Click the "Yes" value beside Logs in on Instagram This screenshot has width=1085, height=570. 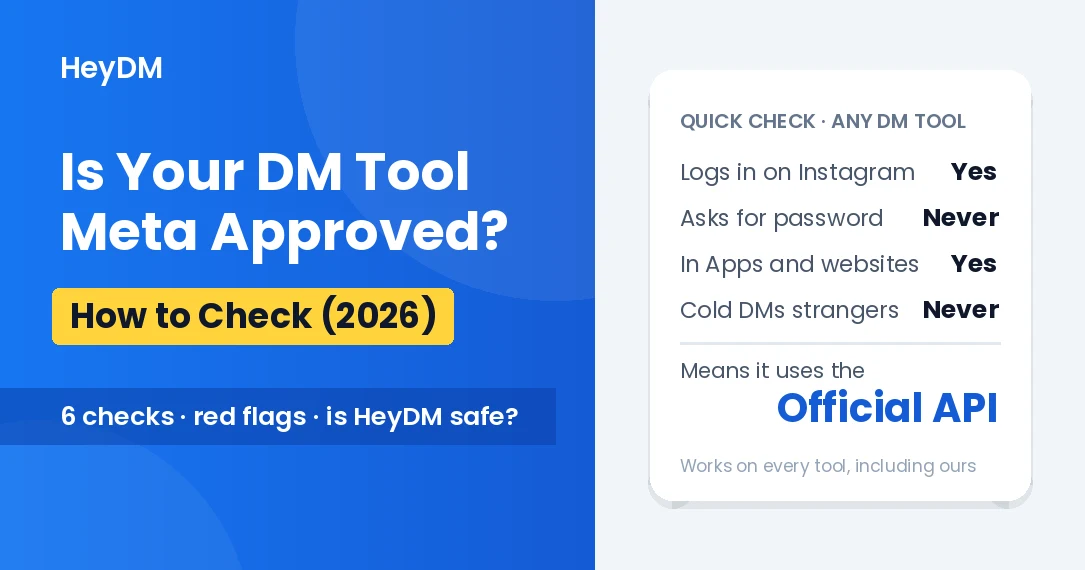(974, 172)
